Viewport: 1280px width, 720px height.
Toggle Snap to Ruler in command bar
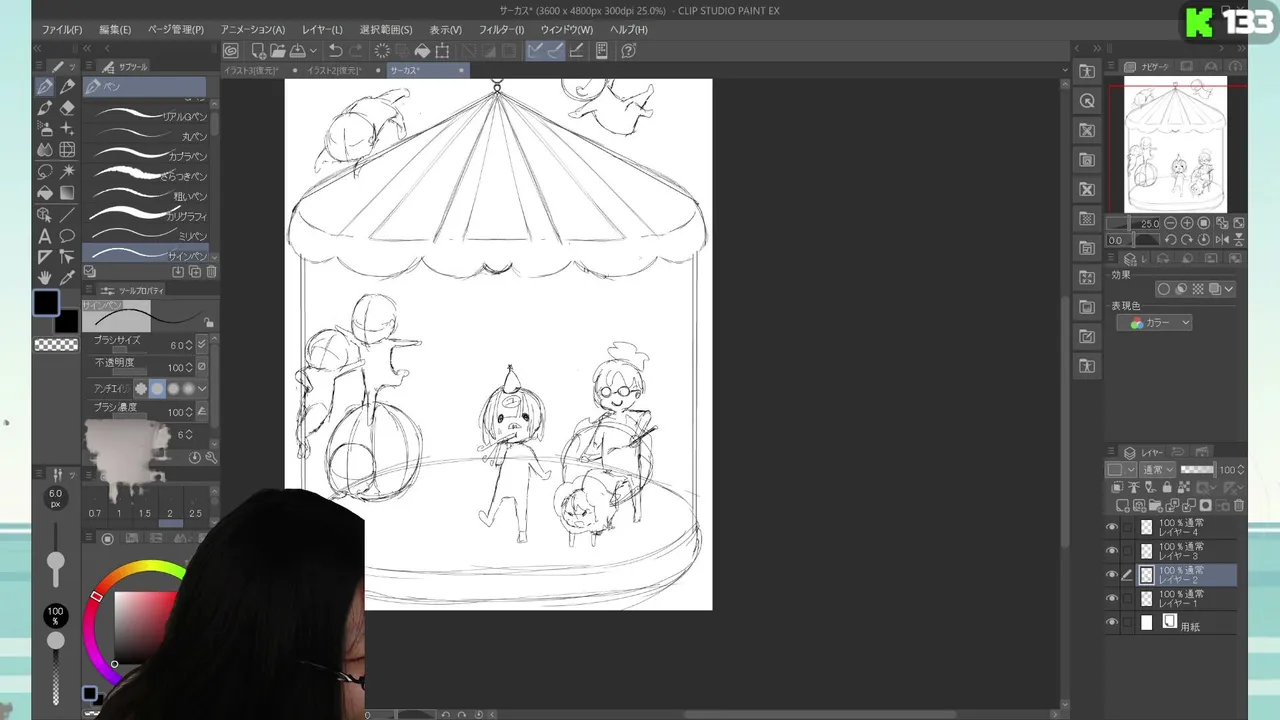click(x=536, y=51)
